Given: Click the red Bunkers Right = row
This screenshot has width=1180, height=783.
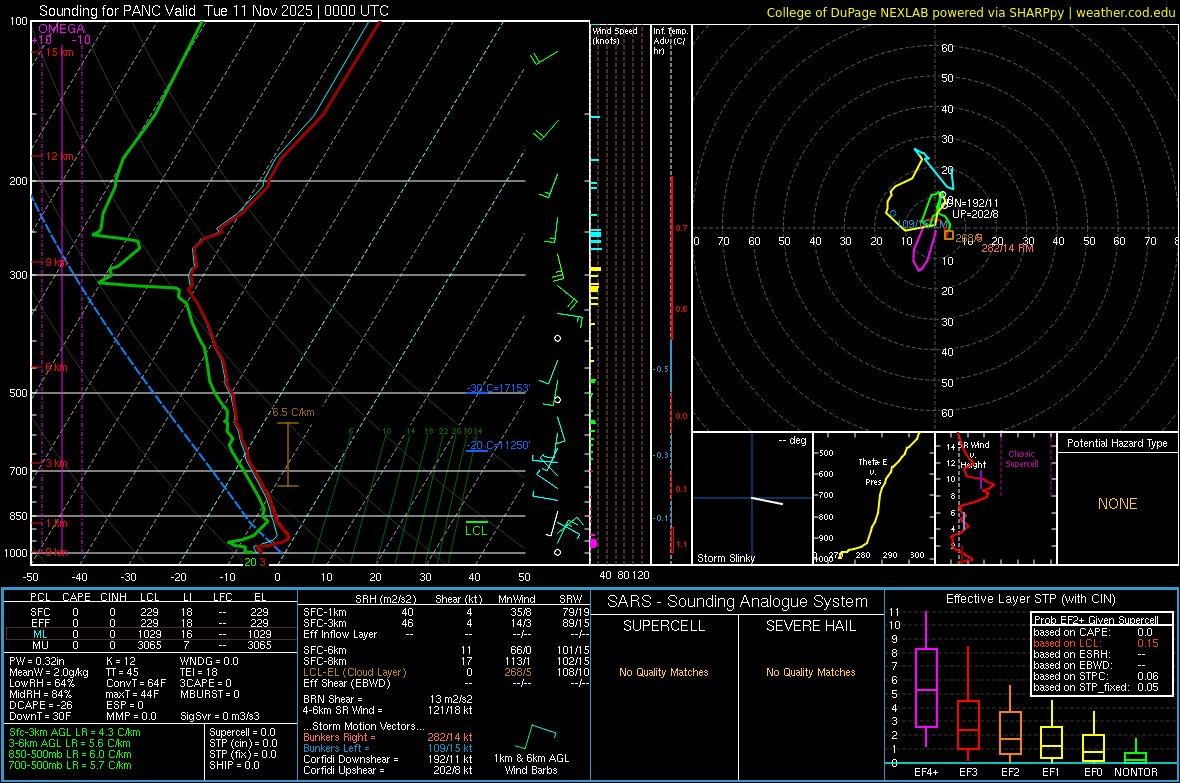Looking at the screenshot, I should tap(388, 737).
